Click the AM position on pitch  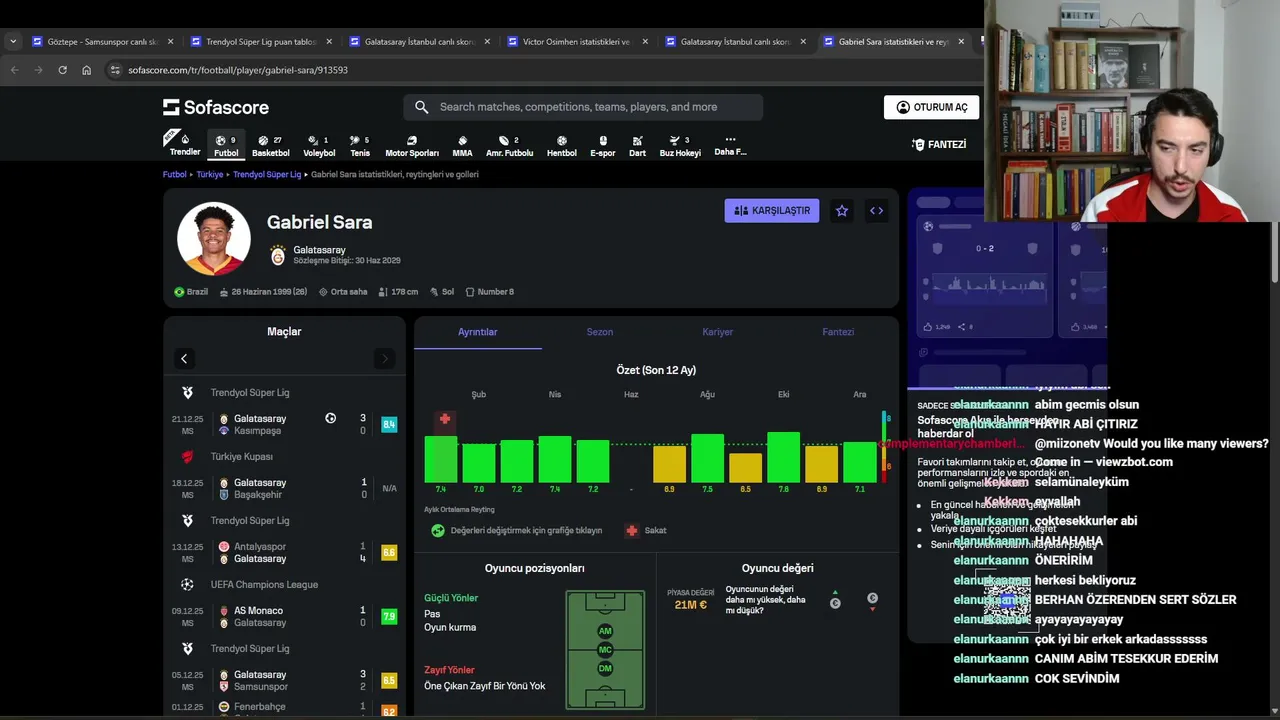(605, 631)
